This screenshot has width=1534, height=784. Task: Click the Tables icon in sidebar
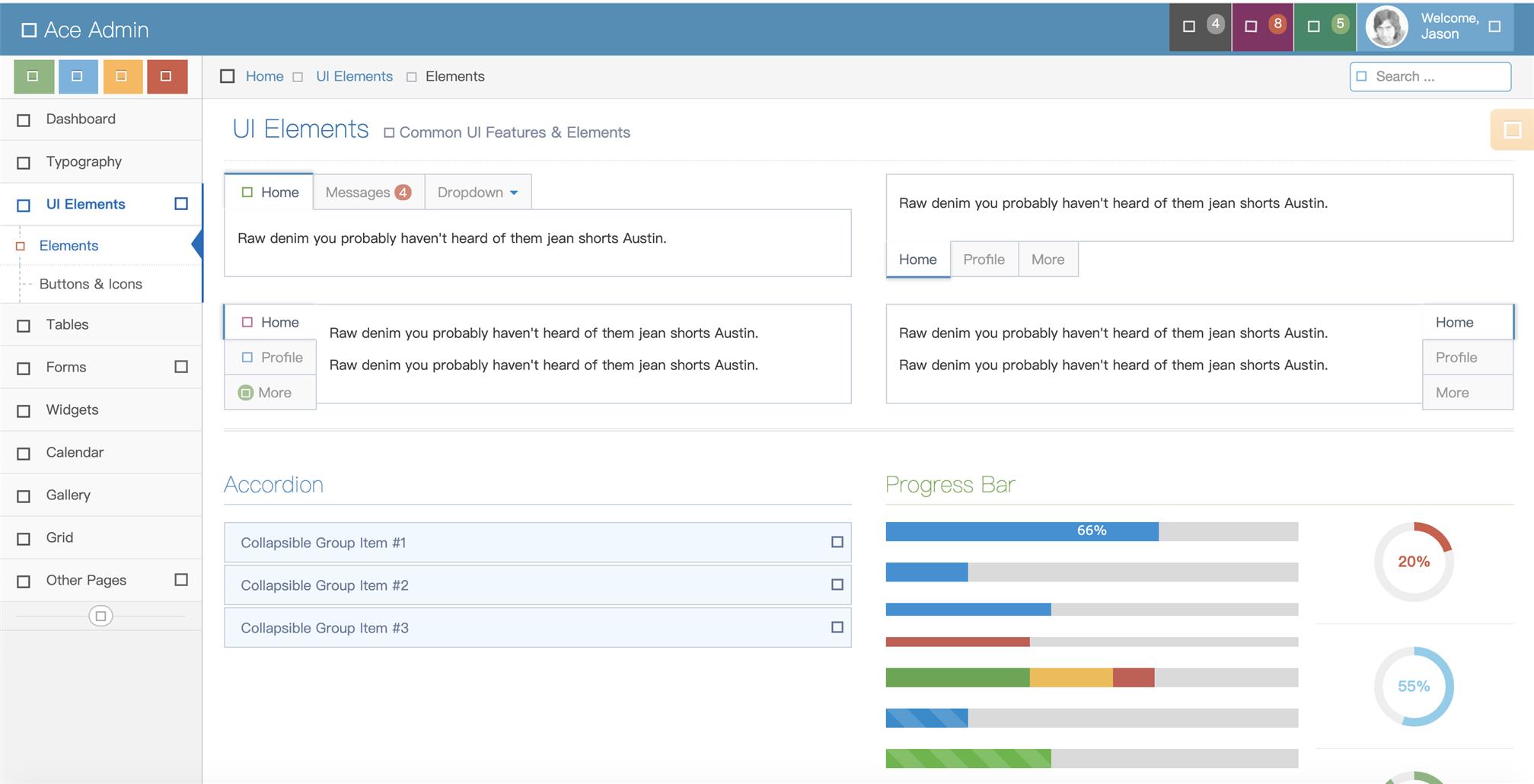24,326
